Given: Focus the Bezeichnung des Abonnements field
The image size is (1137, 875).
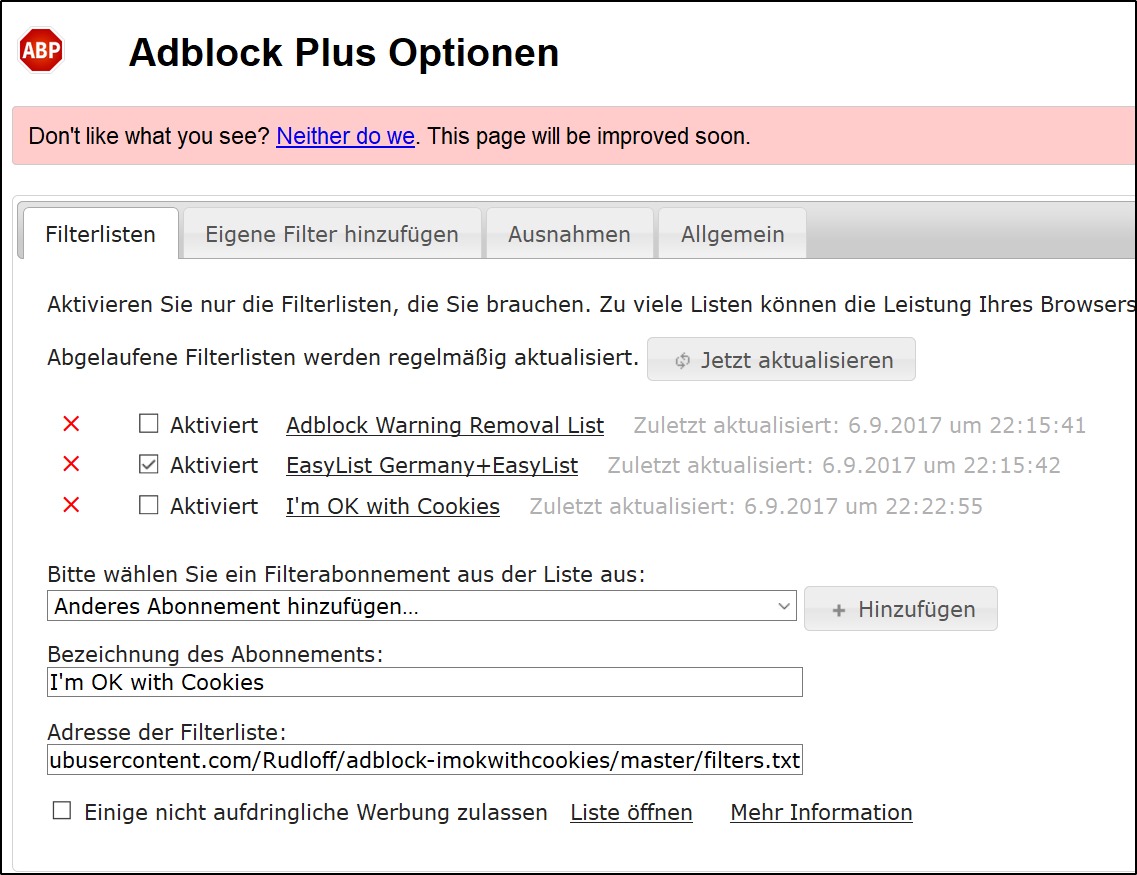Looking at the screenshot, I should click(x=424, y=682).
